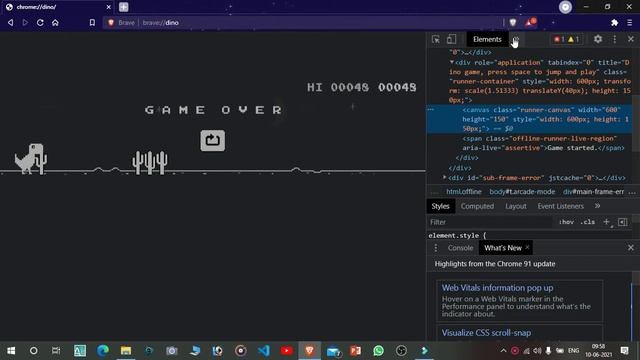This screenshot has height=360, width=640.
Task: Toggle the computed styles sidebar icon
Action: coord(622,222)
